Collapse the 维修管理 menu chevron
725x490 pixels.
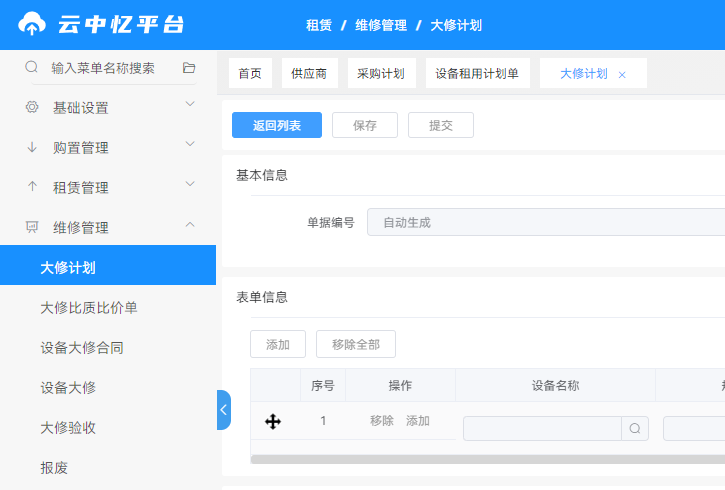(190, 224)
